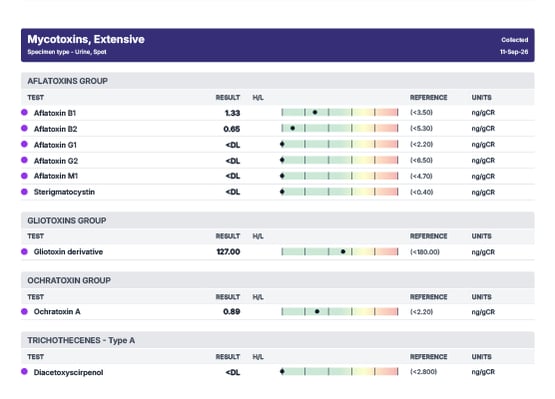
Task: Click the purple dot beside Aflatoxin G1
Action: click(24, 144)
